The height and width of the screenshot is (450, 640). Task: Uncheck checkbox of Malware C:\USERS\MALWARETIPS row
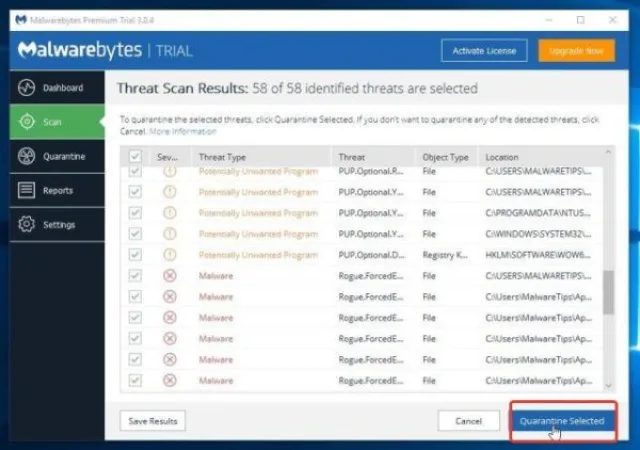135,276
